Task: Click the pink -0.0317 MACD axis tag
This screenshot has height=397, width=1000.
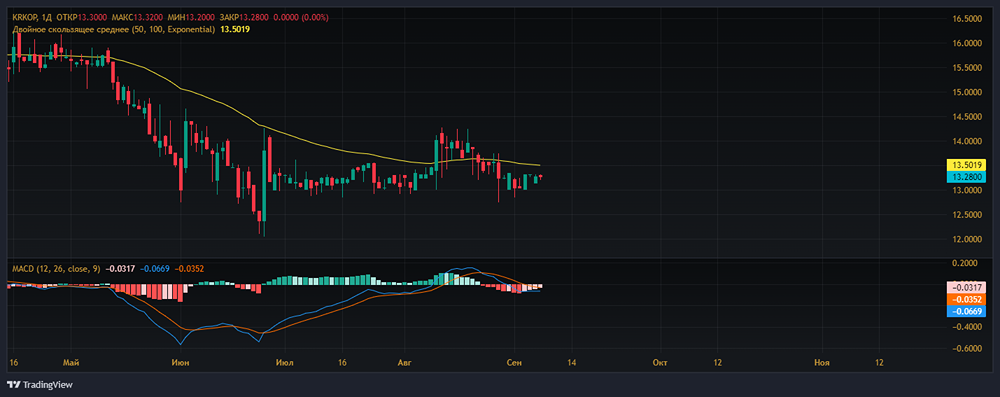Action: pos(967,287)
